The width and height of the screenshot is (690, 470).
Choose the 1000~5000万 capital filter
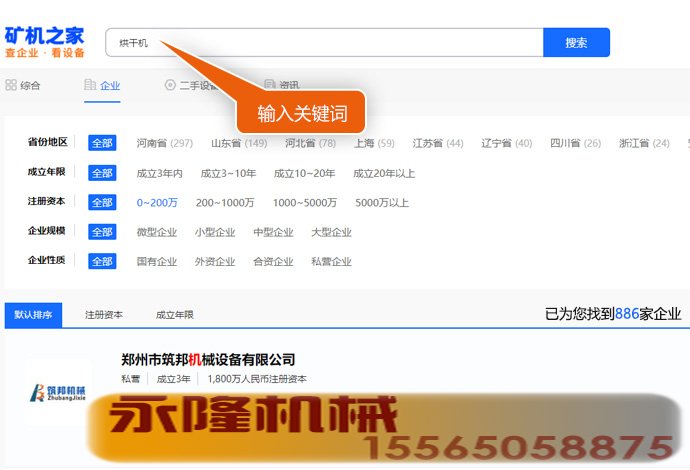(x=305, y=202)
